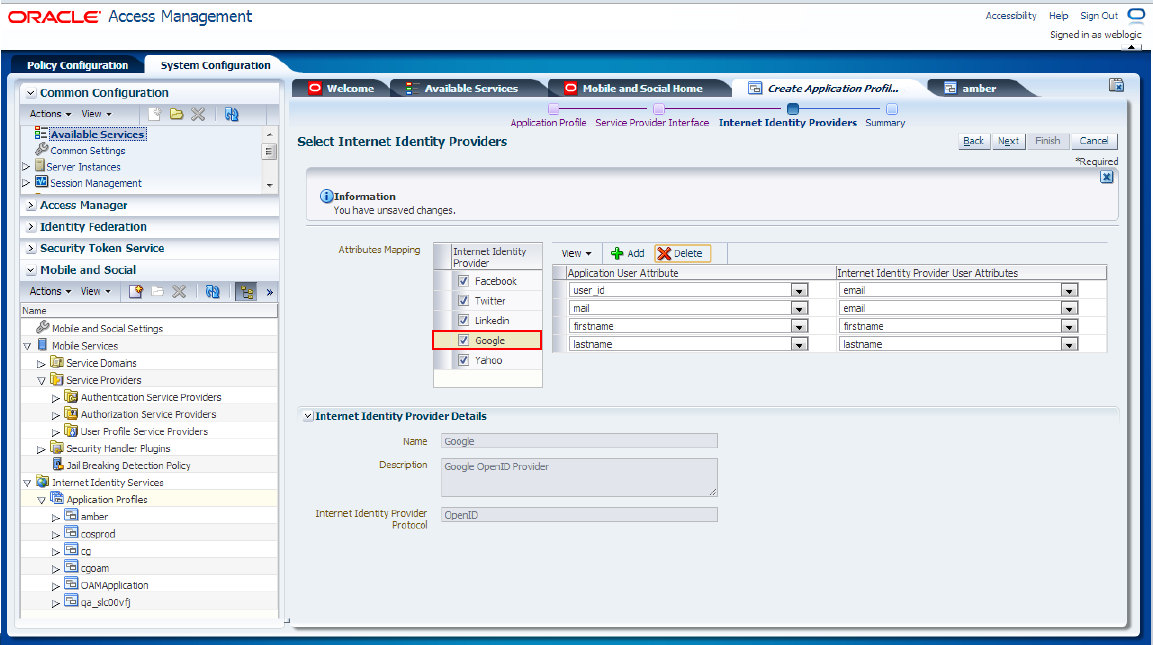Open the lastname Internet Identity Provider attribute dropdown
Image resolution: width=1153 pixels, height=645 pixels.
tap(1070, 344)
